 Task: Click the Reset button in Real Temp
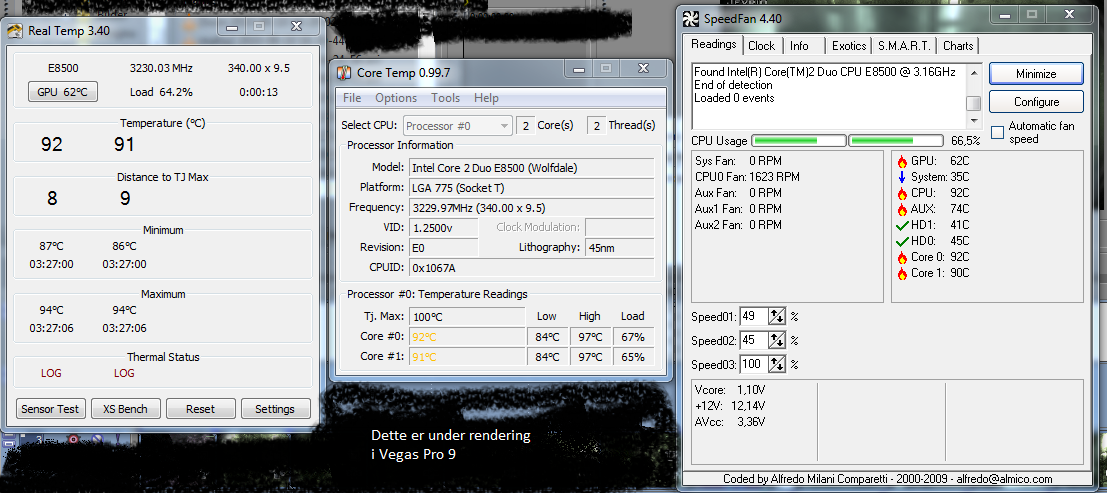pos(200,408)
